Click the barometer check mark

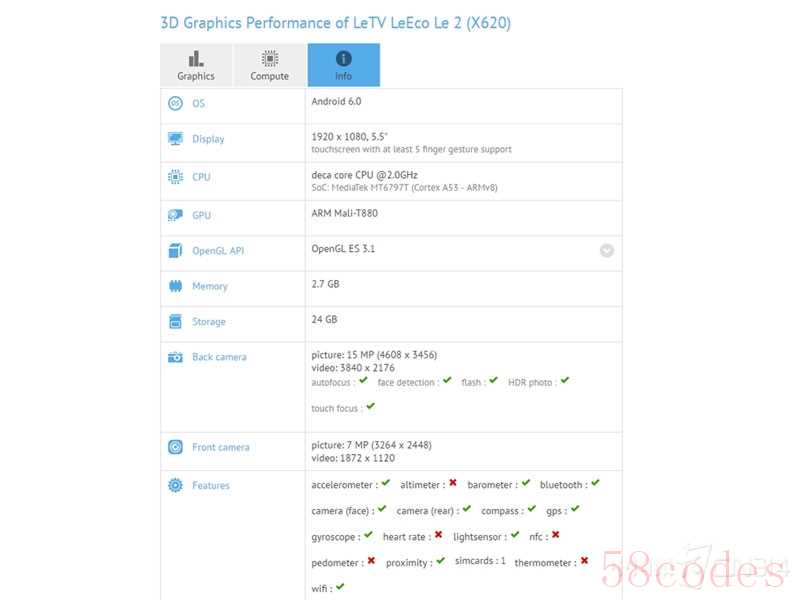526,483
